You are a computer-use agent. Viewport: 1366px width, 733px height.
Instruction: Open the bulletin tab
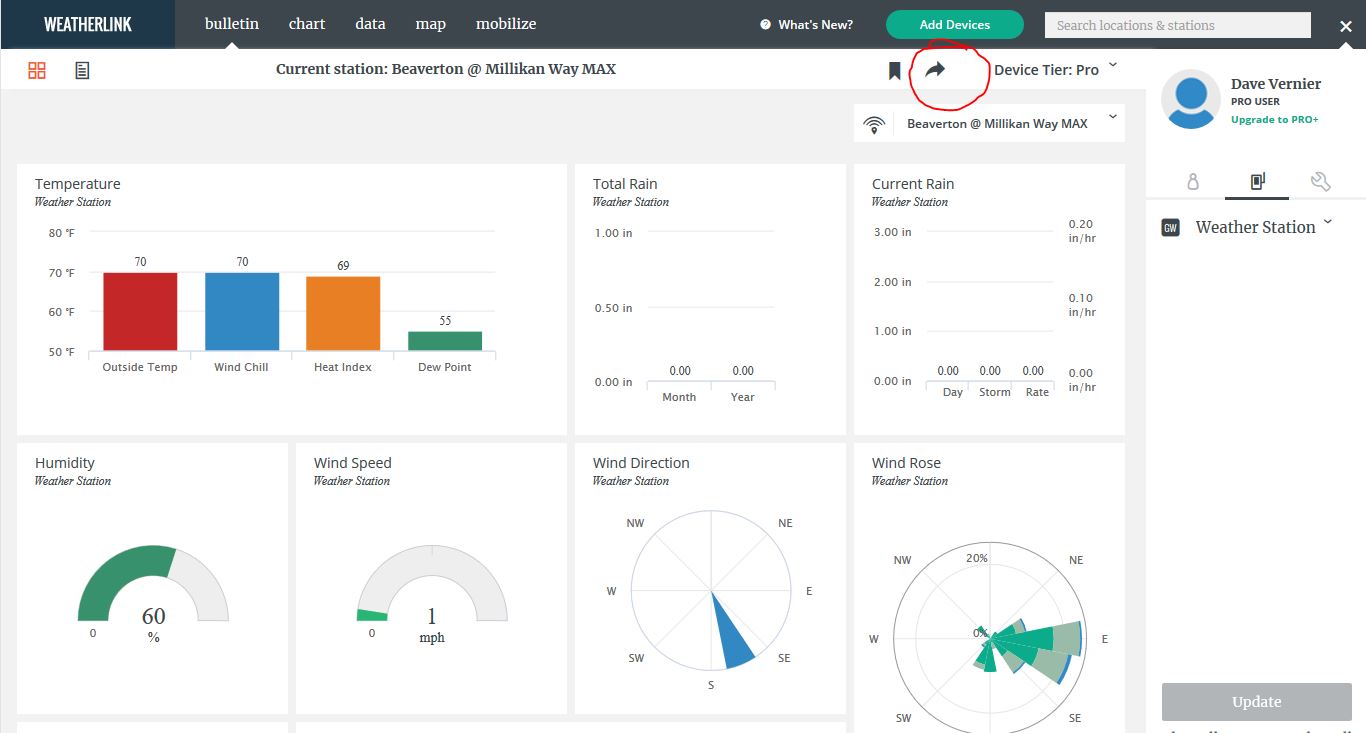tap(232, 24)
